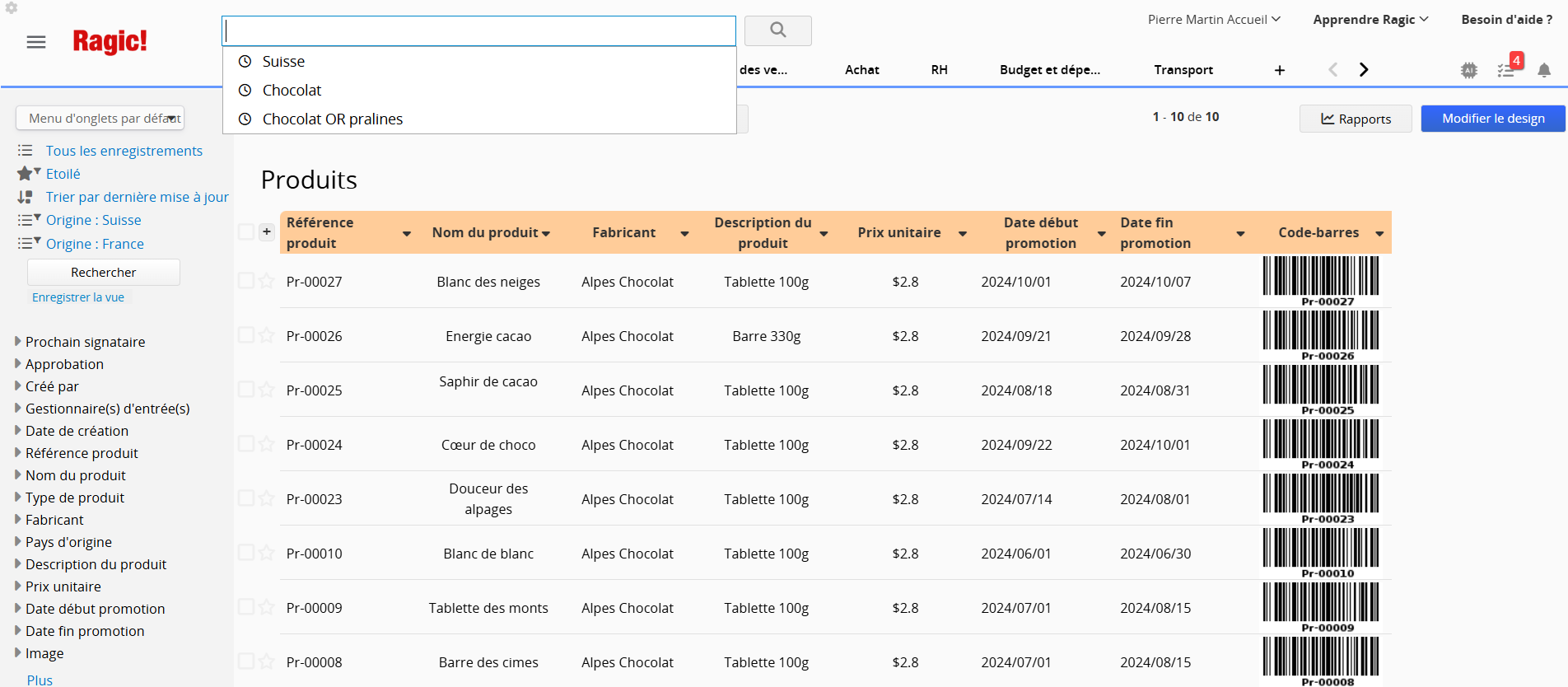Toggle the select-all checkbox in header
The width and height of the screenshot is (1568, 687).
[245, 232]
